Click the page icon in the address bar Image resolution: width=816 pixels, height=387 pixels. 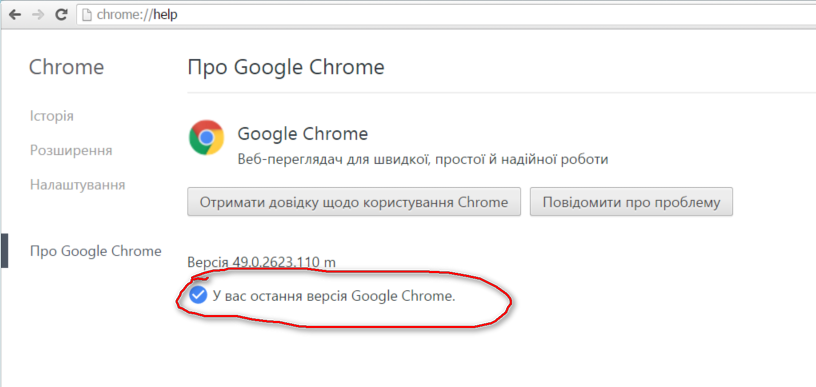(x=87, y=15)
